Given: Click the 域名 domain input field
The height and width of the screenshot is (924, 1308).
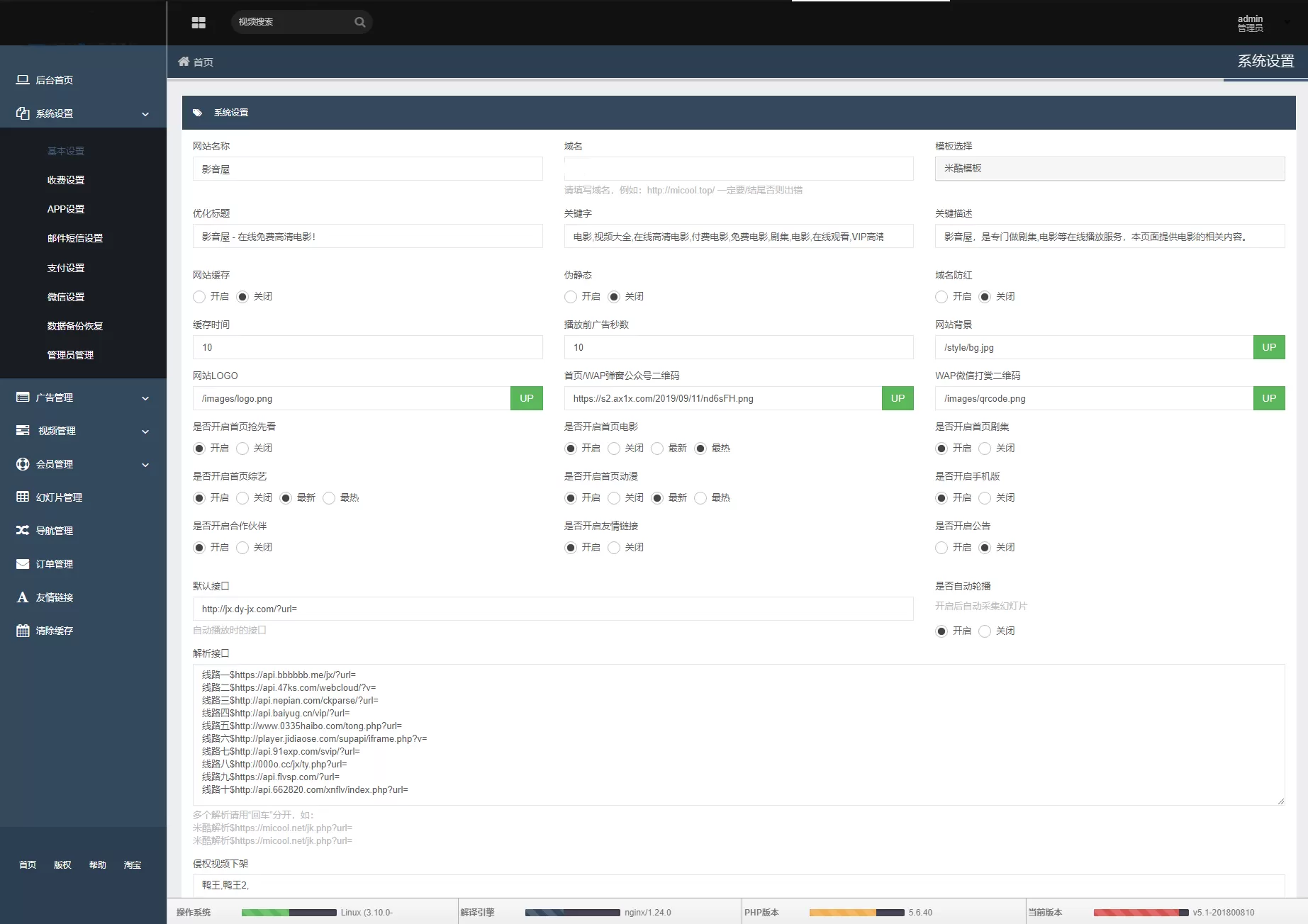Looking at the screenshot, I should (739, 169).
